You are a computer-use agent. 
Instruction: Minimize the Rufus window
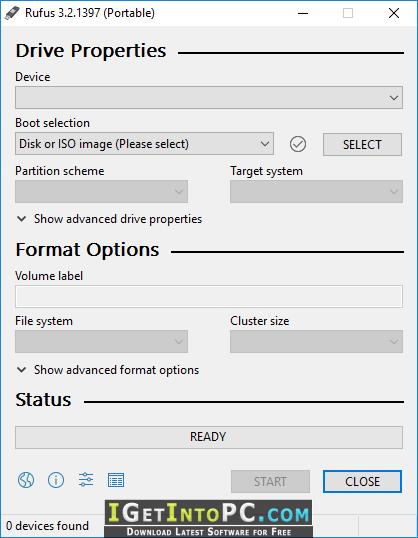coord(303,13)
